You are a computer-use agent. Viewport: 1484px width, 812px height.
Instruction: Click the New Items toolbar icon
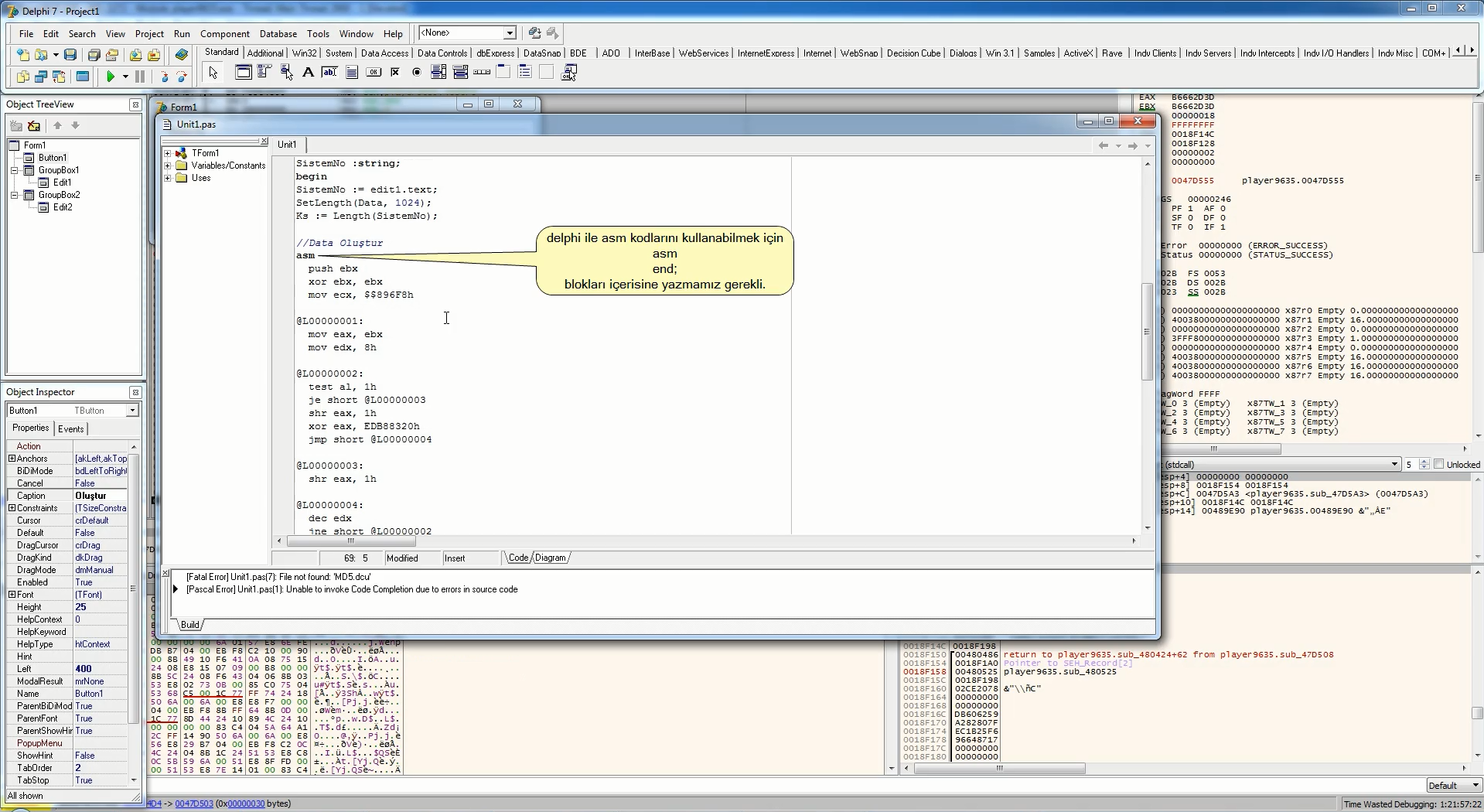22,55
